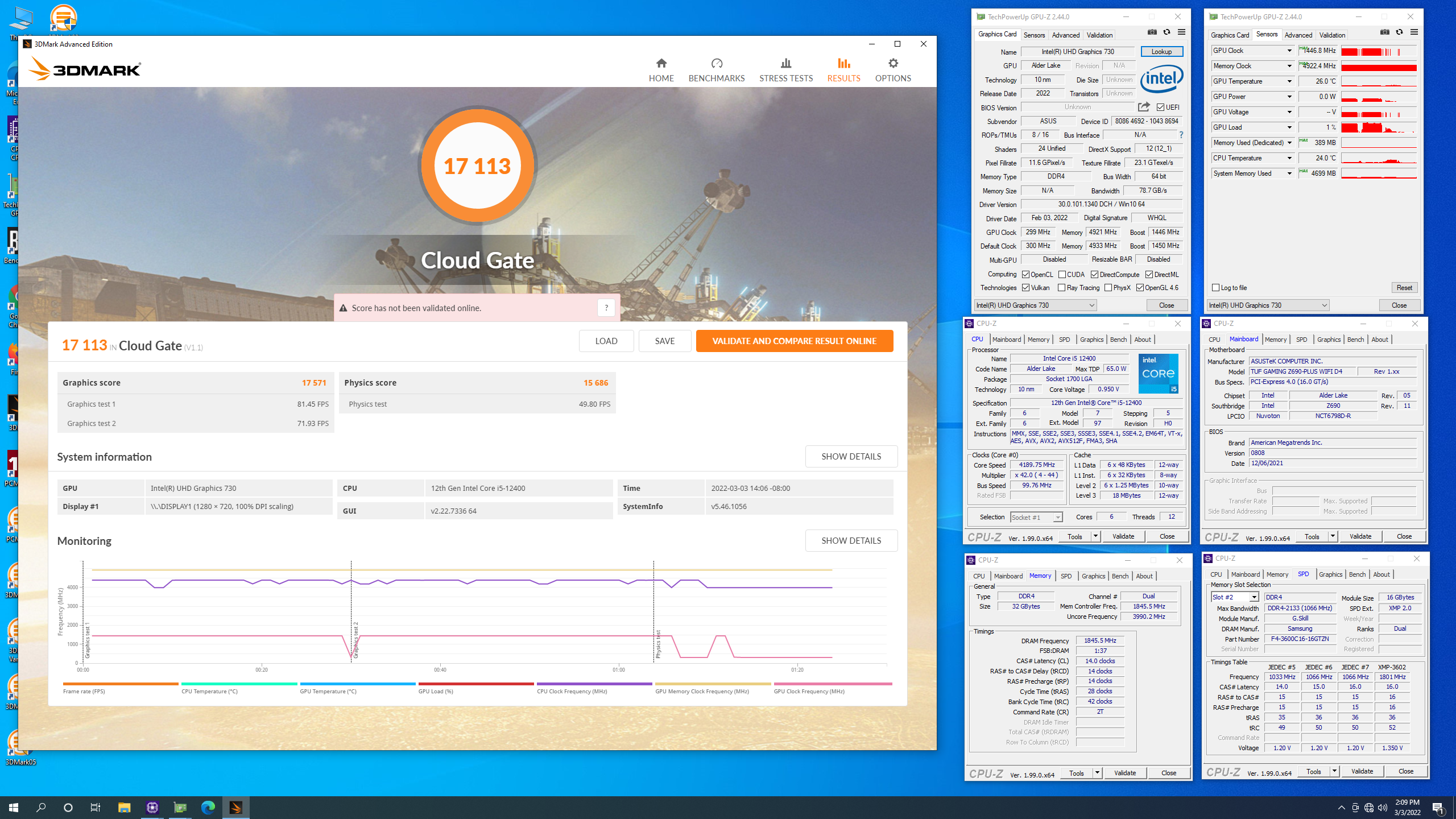Open System Memory Used sensor dropdown
This screenshot has width=1456, height=819.
tap(1289, 173)
